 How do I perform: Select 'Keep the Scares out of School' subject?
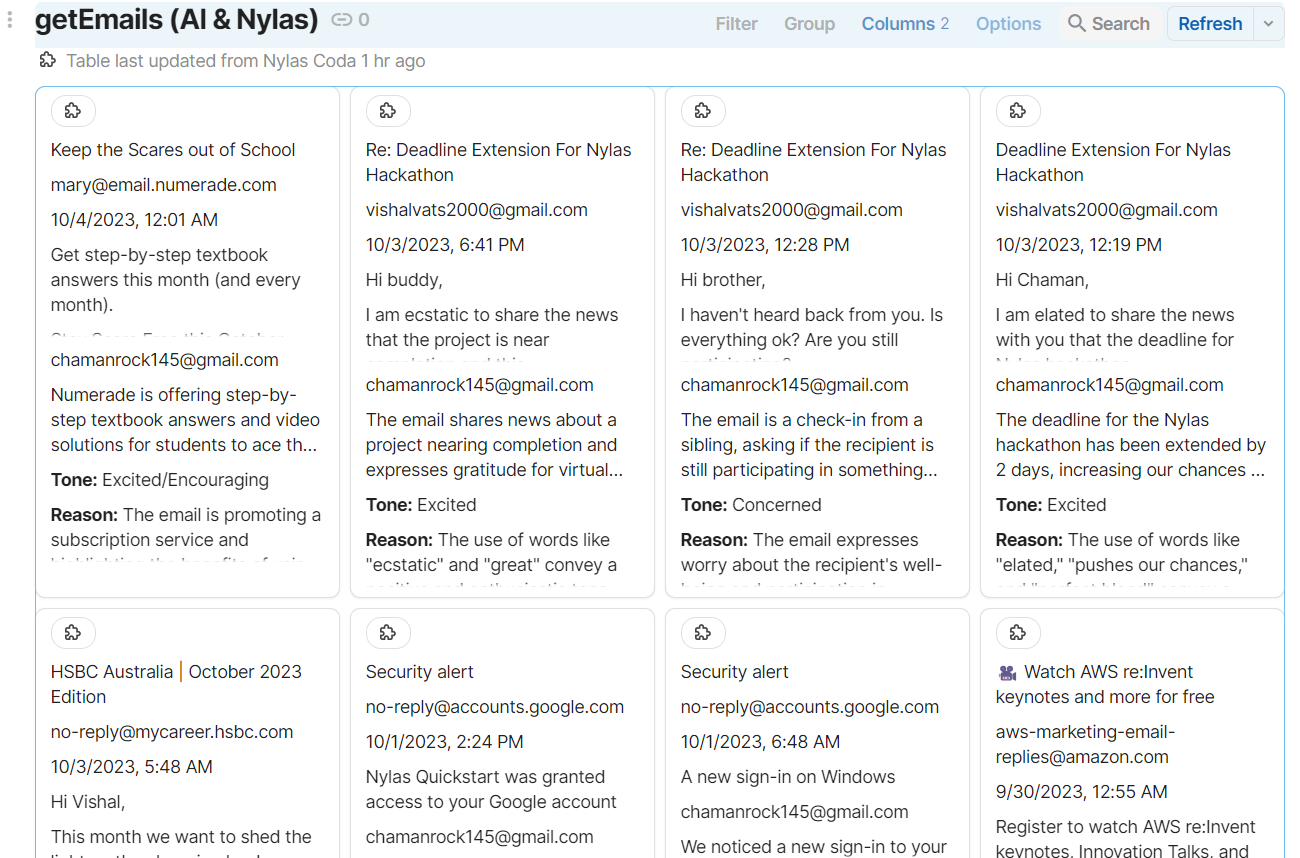[x=173, y=150]
